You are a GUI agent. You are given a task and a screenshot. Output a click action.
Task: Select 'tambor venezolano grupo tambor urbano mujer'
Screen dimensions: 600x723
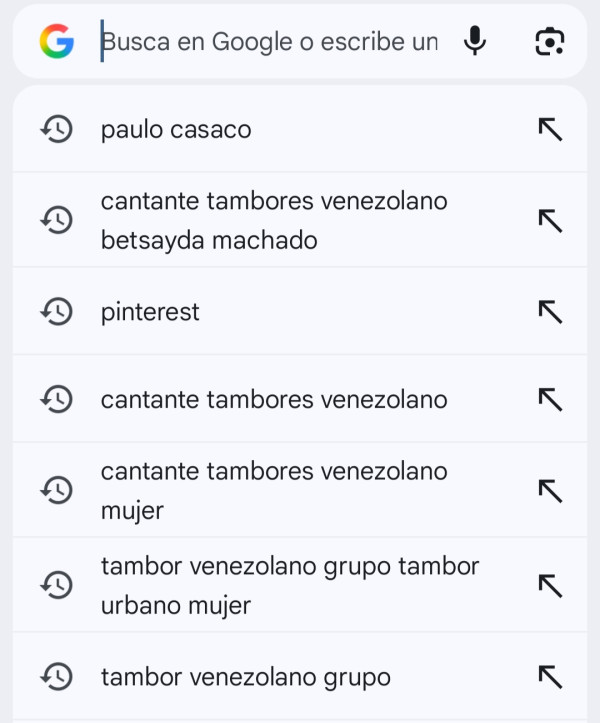[290, 586]
